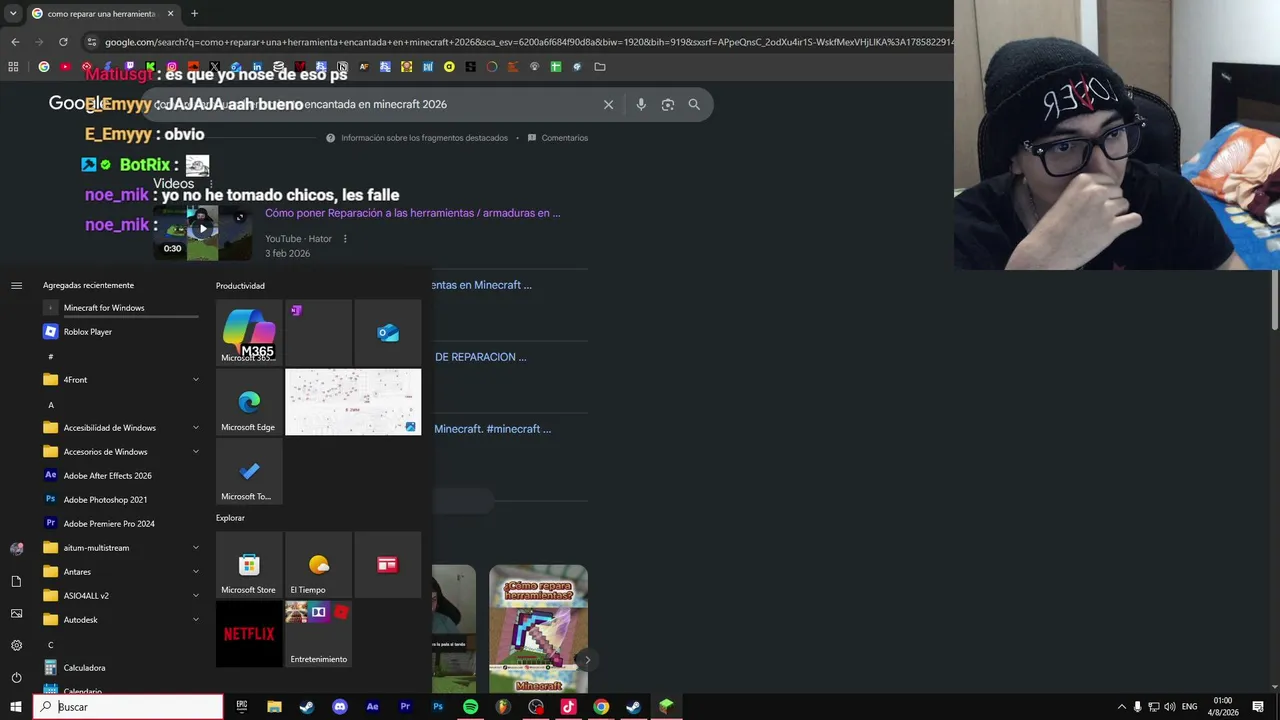The height and width of the screenshot is (720, 1280).
Task: Launch the Microsoft Edge tile
Action: [x=249, y=402]
